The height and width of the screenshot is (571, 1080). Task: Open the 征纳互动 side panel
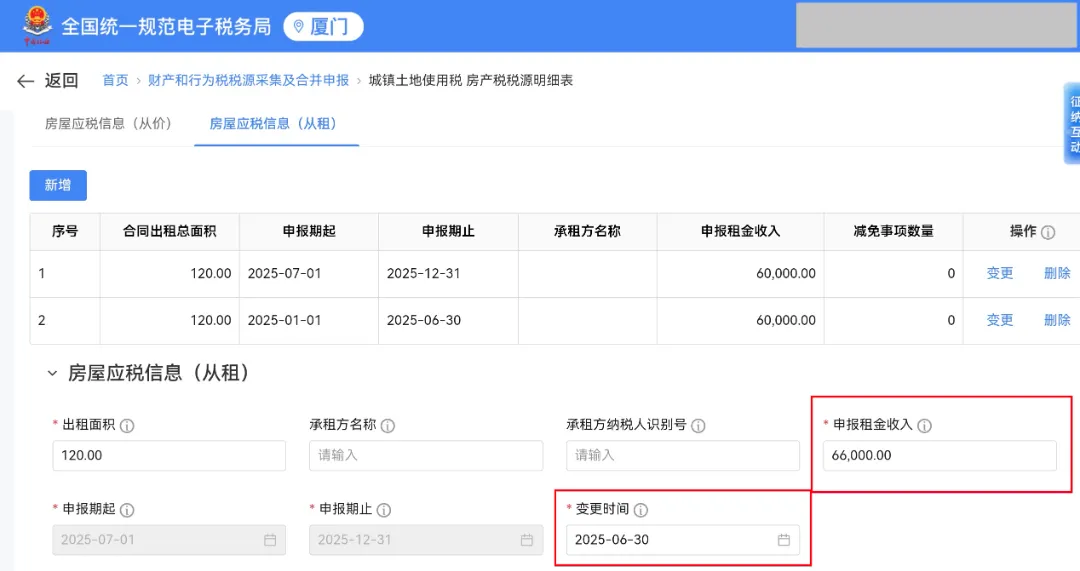click(1073, 124)
